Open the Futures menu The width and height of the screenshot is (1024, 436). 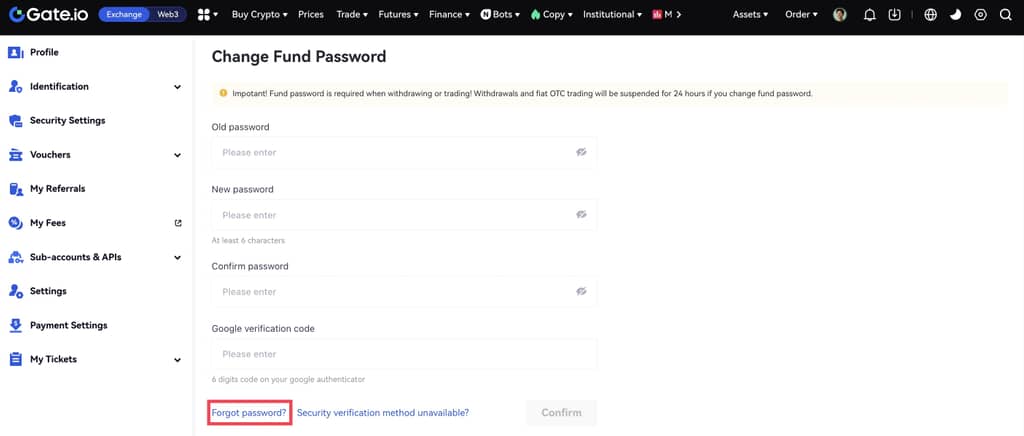click(x=398, y=15)
